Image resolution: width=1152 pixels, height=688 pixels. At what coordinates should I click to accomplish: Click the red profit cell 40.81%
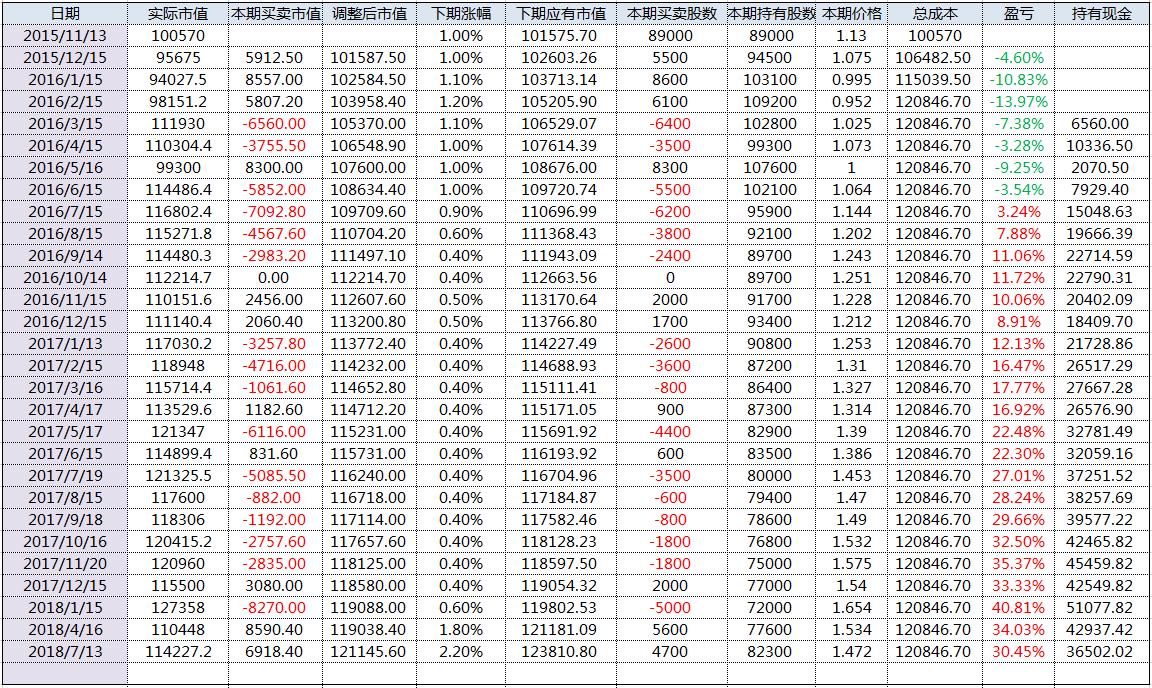coord(1018,608)
